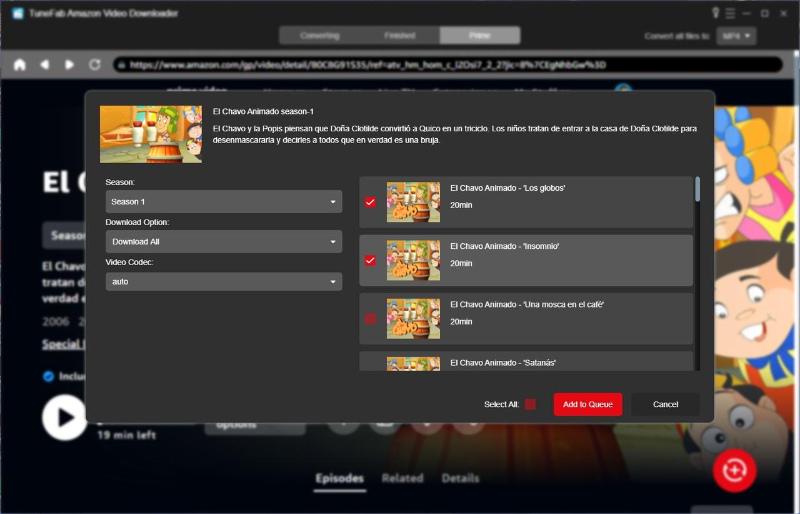Toggle the 'Una mosca en el café' checkbox
Image resolution: width=800 pixels, height=514 pixels.
[x=371, y=318]
